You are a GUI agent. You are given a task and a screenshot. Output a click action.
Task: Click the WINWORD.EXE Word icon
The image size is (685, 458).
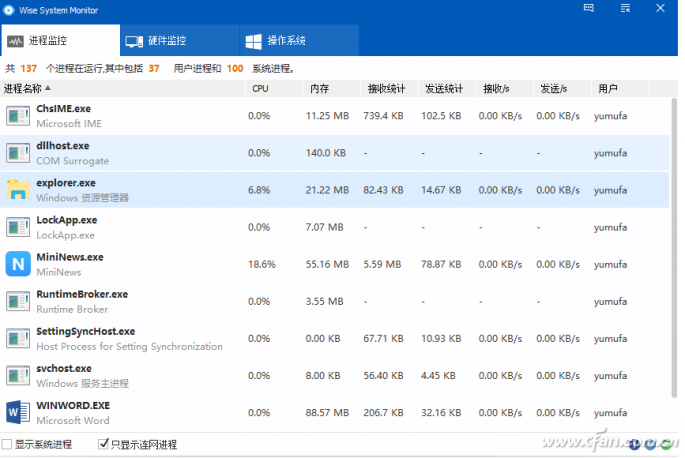click(x=18, y=412)
